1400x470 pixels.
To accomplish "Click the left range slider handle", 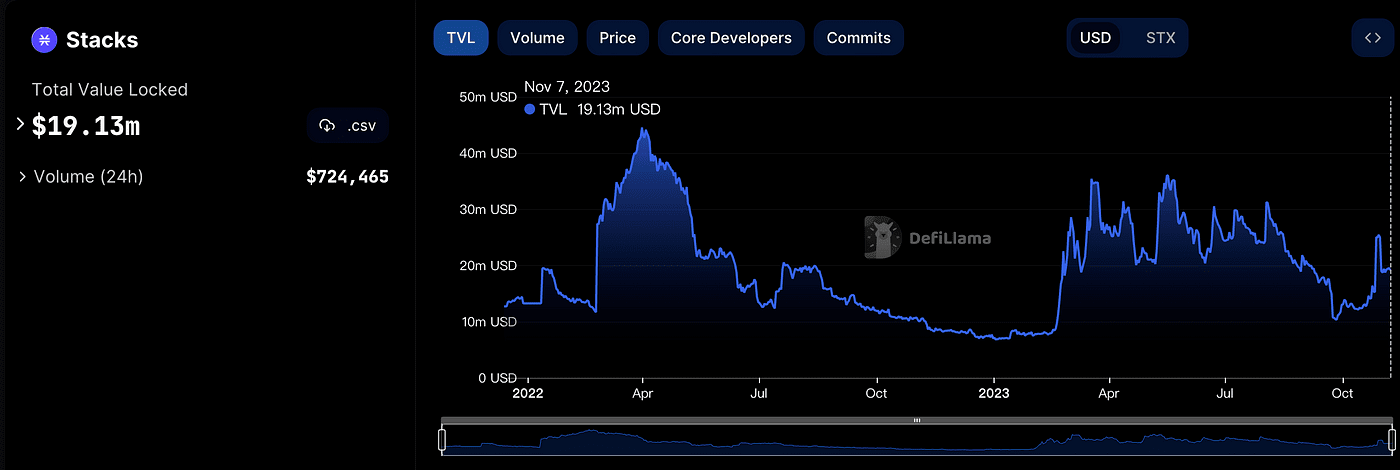I will pos(442,439).
